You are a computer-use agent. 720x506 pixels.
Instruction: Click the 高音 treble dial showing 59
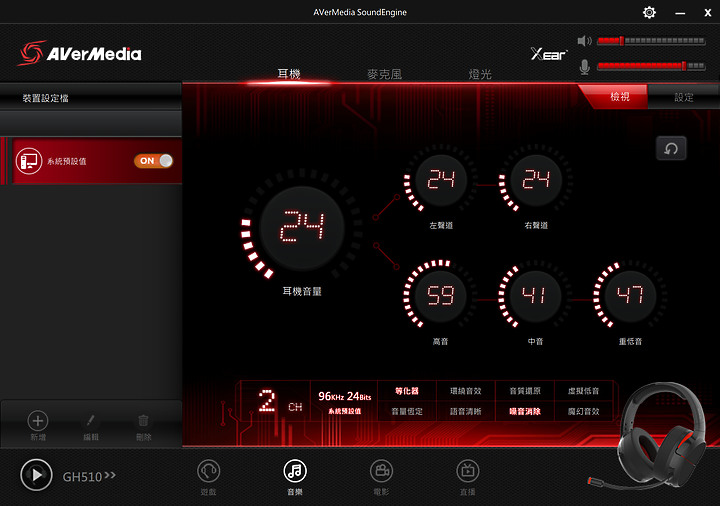pos(441,295)
